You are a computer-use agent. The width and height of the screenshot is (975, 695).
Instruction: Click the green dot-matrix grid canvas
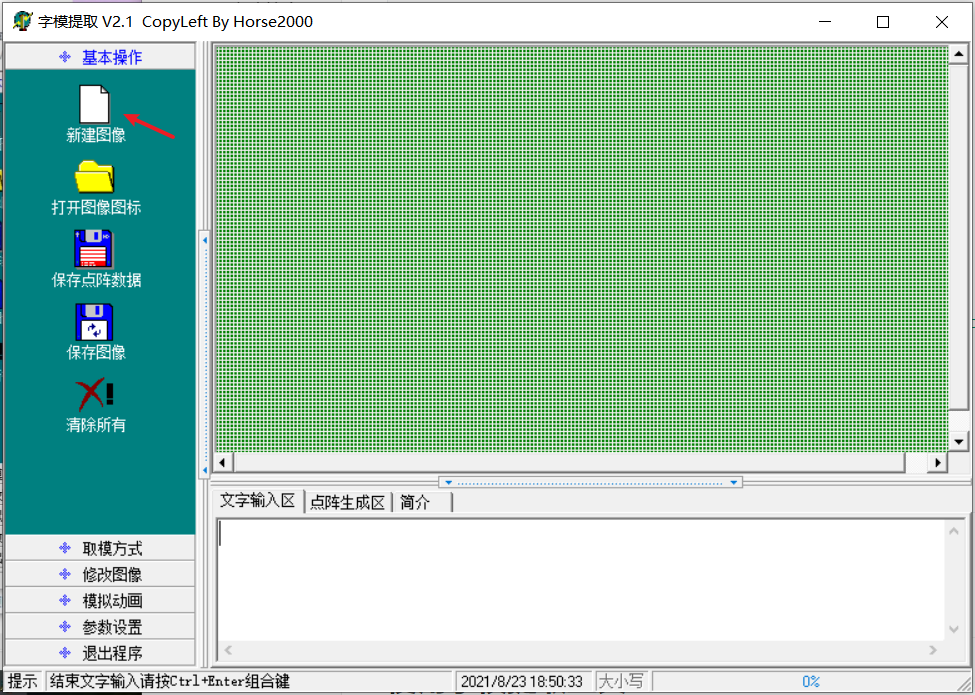581,249
